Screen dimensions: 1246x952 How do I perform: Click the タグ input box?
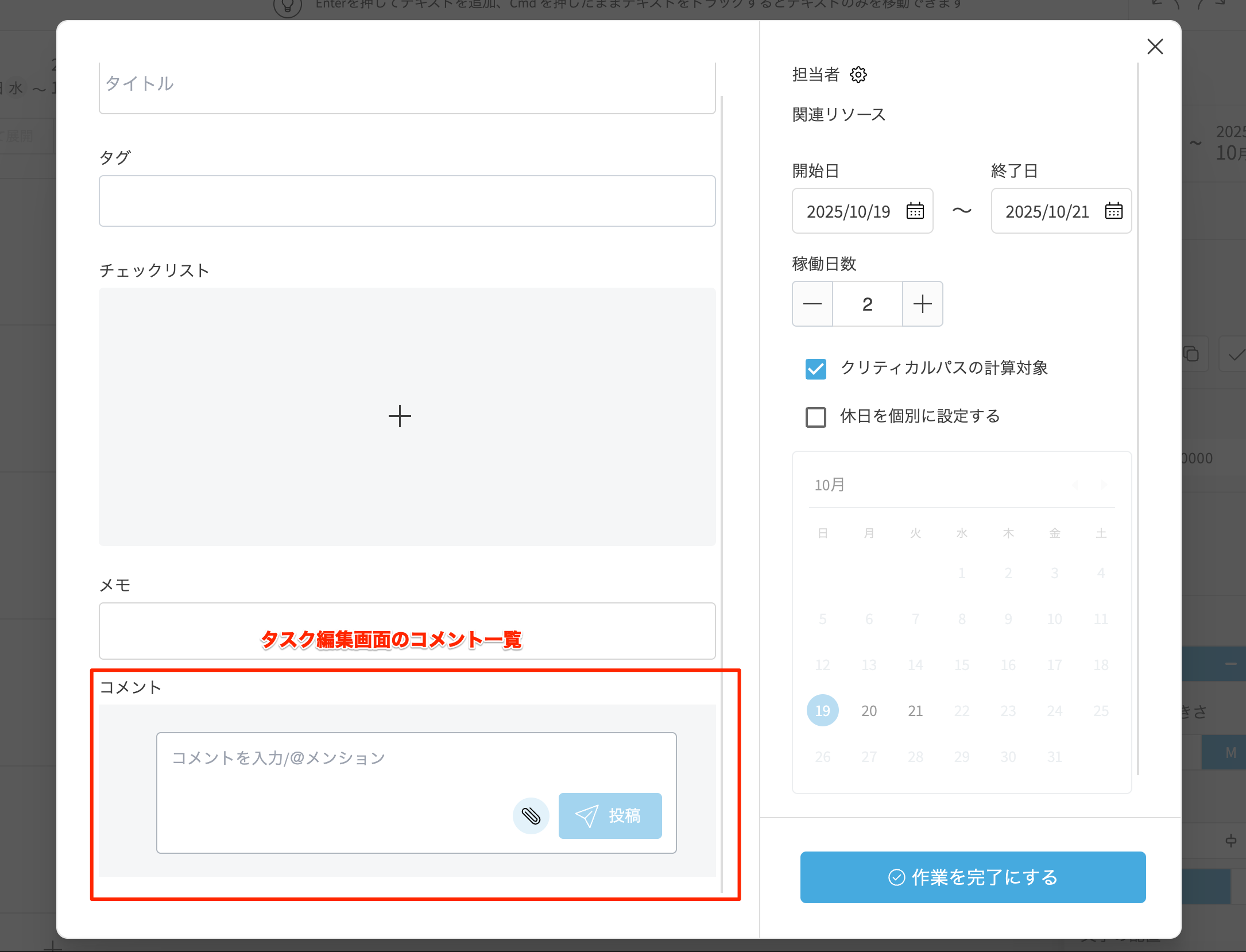click(x=407, y=201)
